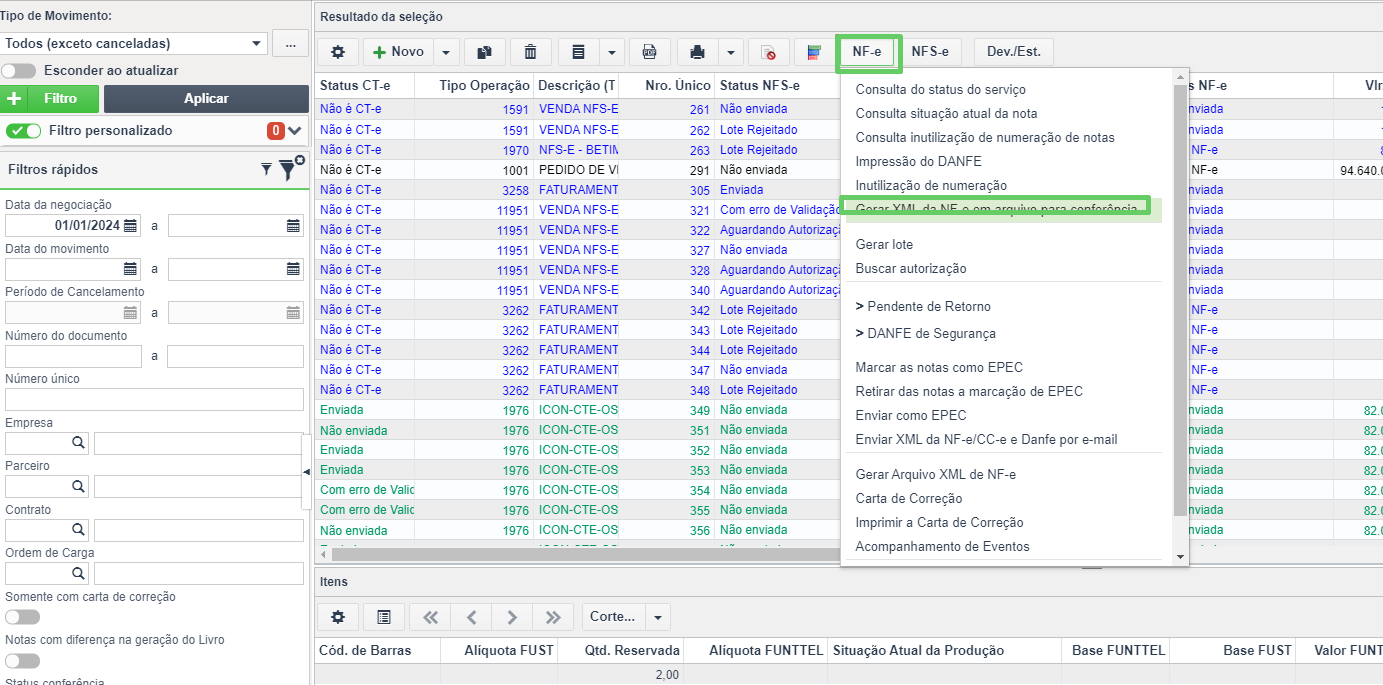Click the NFS-e button
This screenshot has width=1383, height=685.
click(930, 52)
